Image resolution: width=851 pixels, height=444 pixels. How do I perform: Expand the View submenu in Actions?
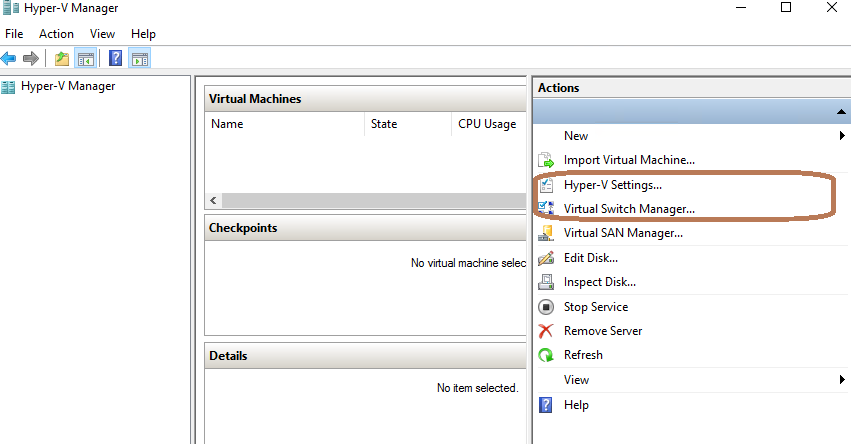click(842, 379)
